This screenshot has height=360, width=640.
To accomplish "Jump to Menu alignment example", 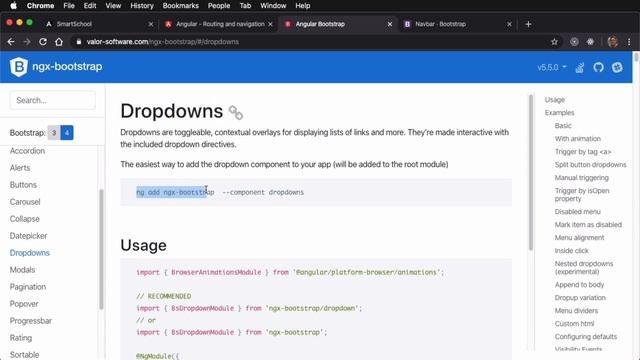I will point(579,238).
